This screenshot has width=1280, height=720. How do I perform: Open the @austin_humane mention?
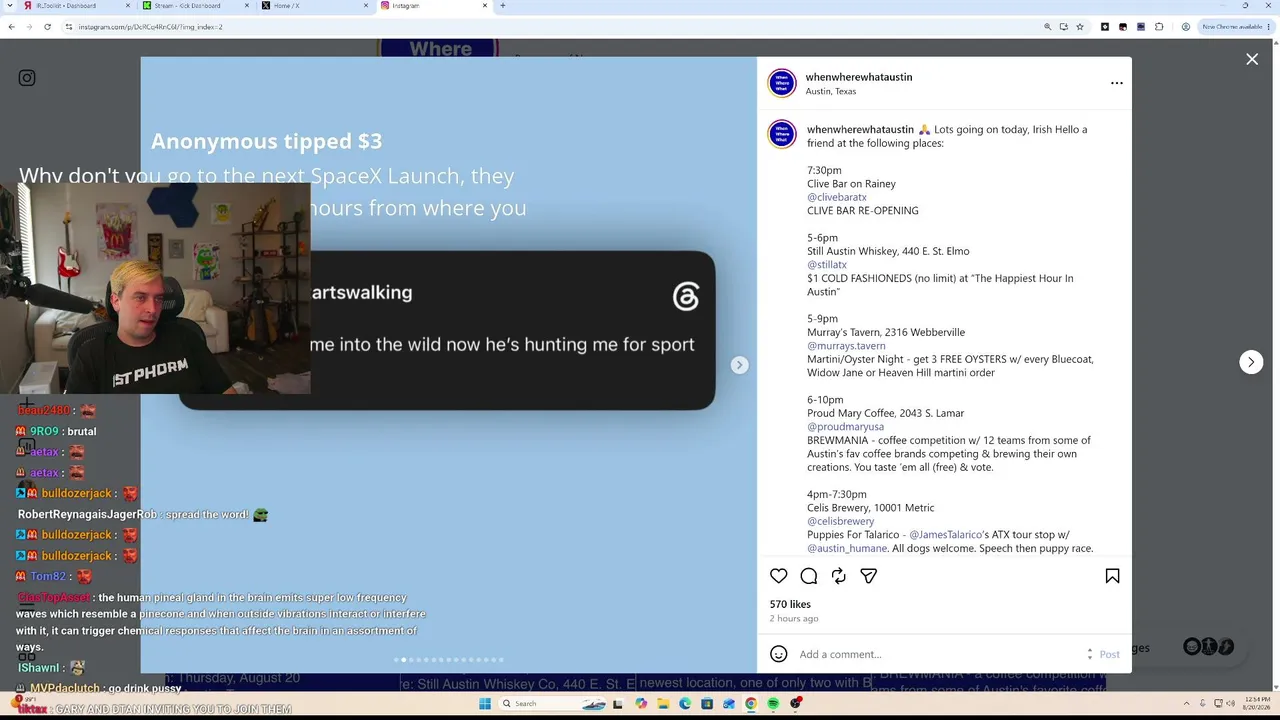coord(847,548)
